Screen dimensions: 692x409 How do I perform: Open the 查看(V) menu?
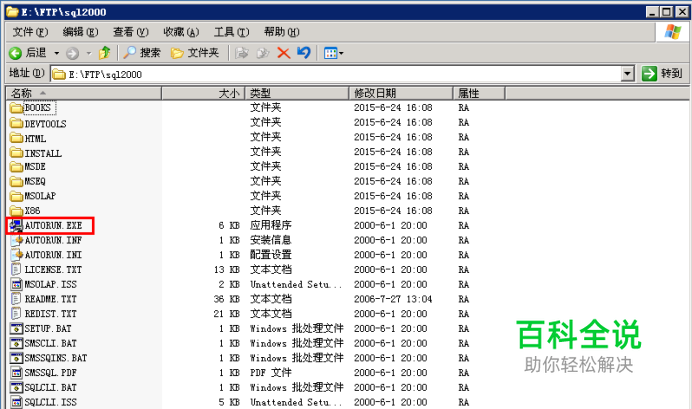coord(131,32)
